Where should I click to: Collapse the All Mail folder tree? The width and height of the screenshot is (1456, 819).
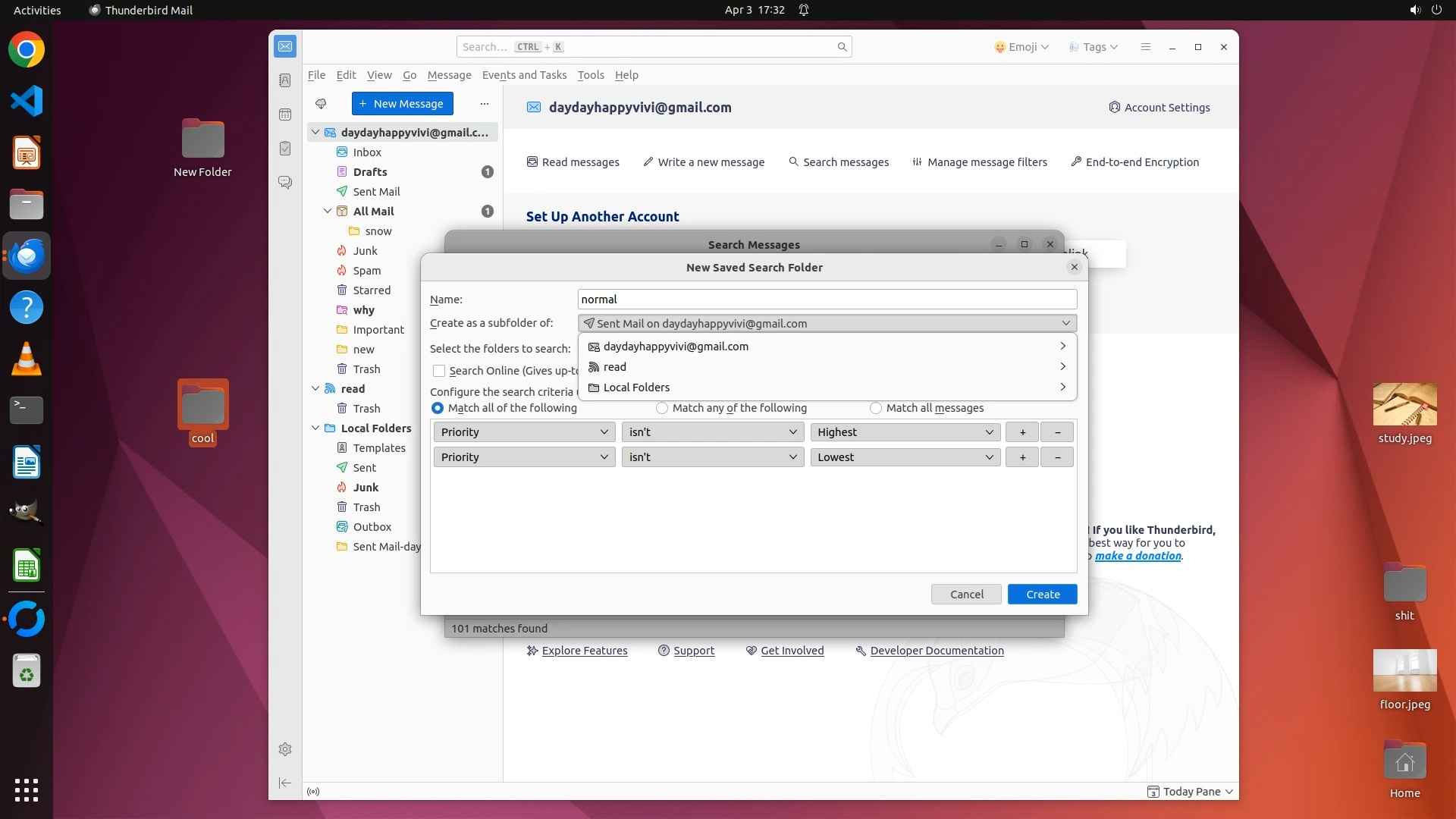[x=328, y=212]
